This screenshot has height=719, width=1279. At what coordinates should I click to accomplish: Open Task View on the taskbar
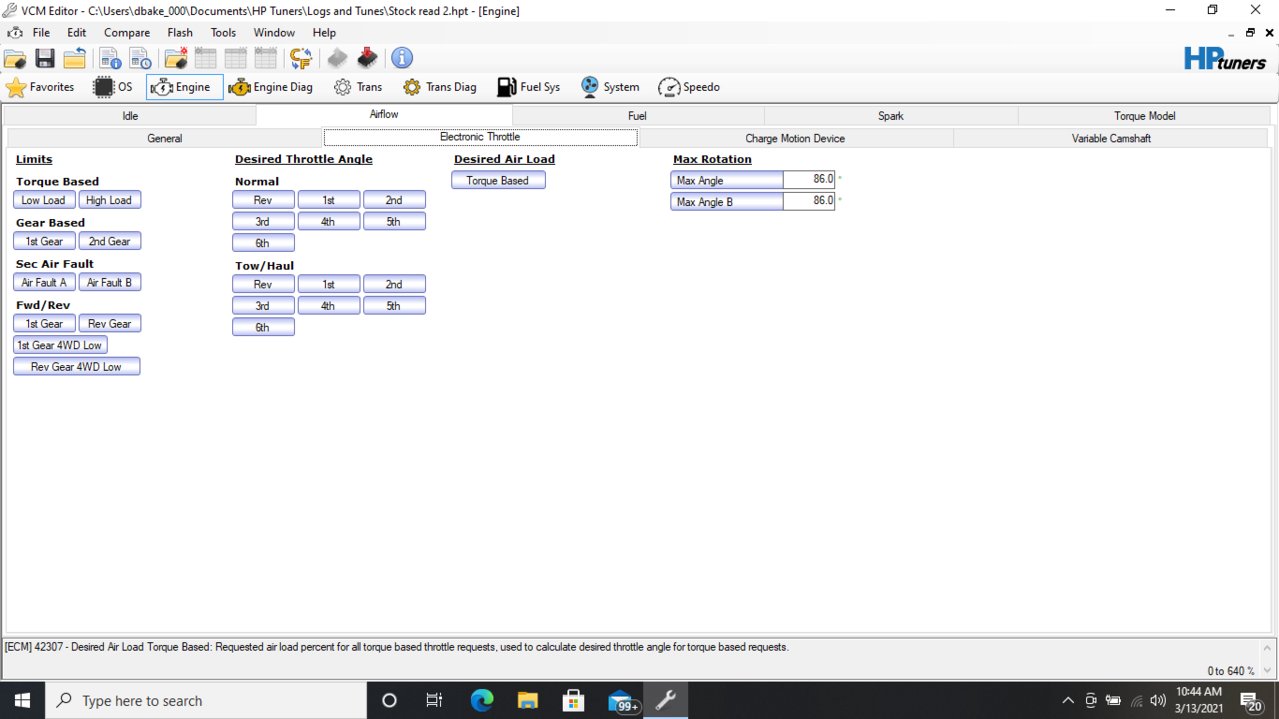tap(434, 700)
